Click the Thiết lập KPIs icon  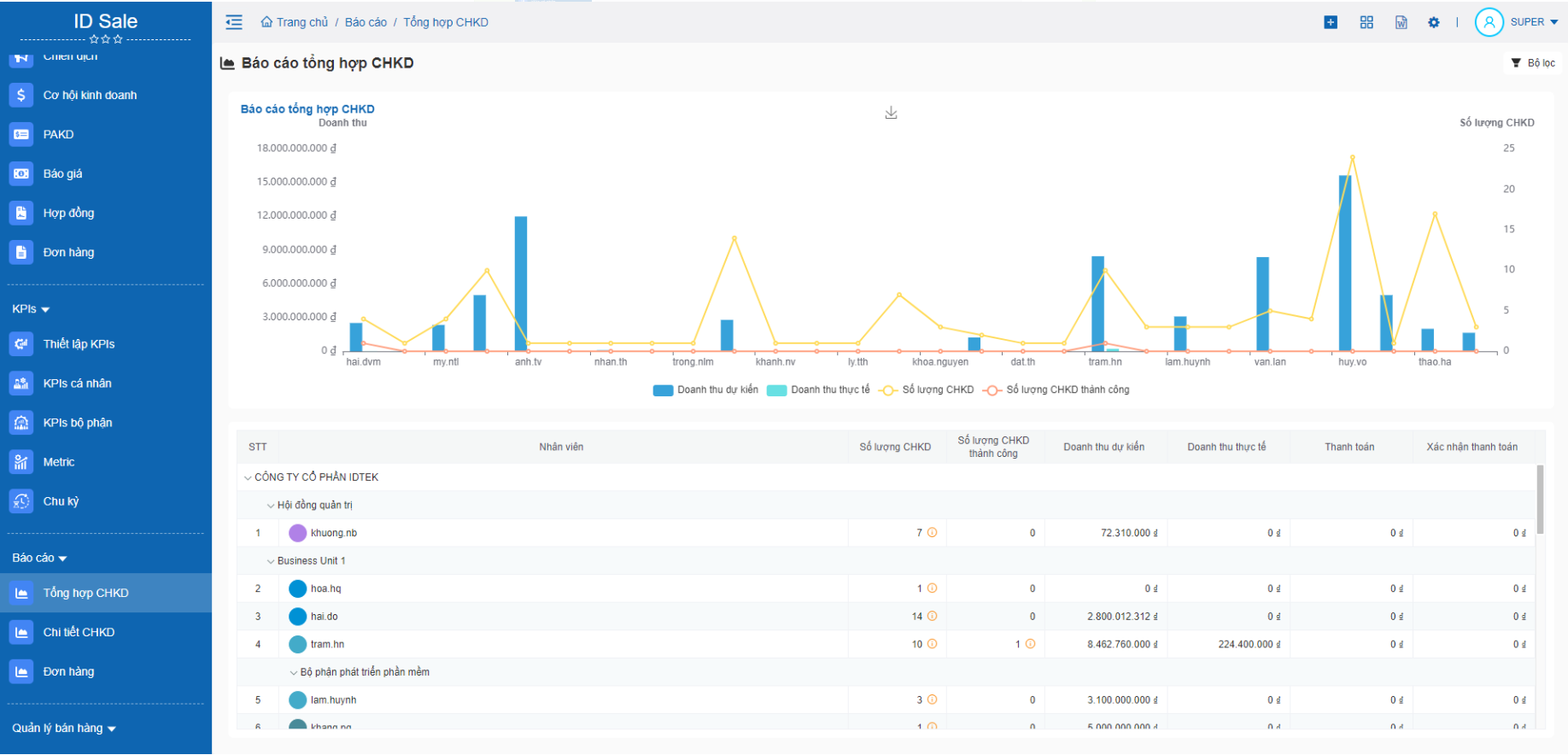pos(21,344)
